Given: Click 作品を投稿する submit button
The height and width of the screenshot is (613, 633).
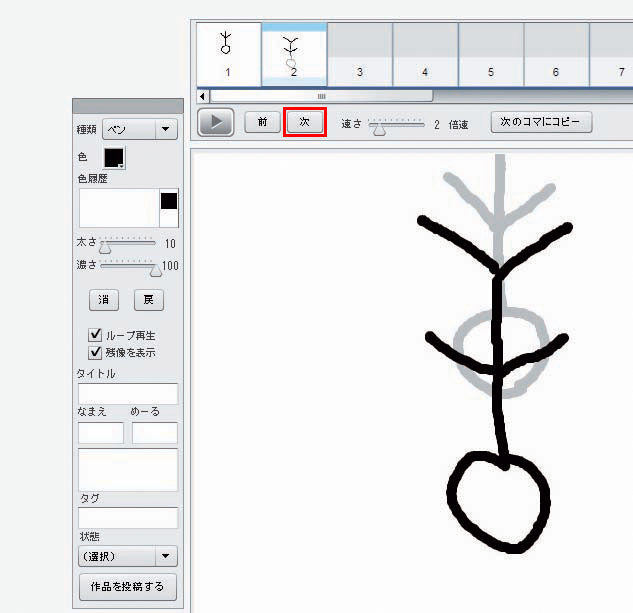Looking at the screenshot, I should pyautogui.click(x=128, y=587).
